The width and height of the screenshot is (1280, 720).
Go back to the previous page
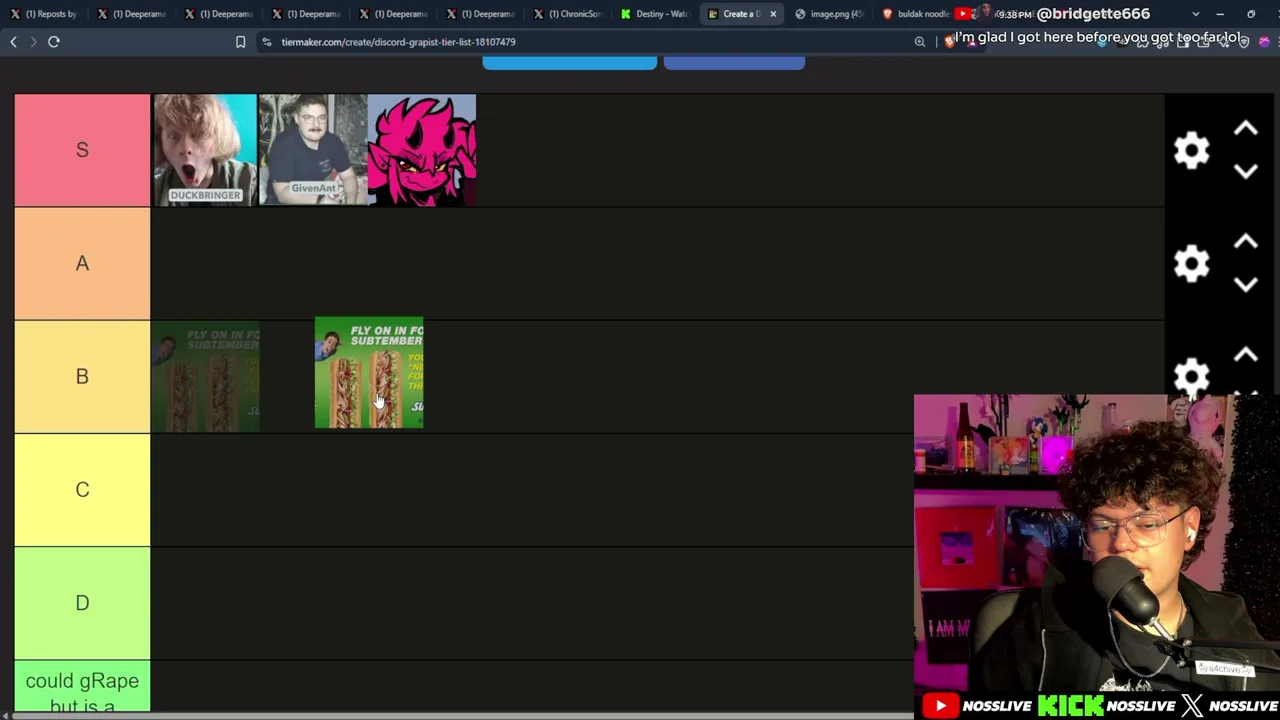(13, 42)
